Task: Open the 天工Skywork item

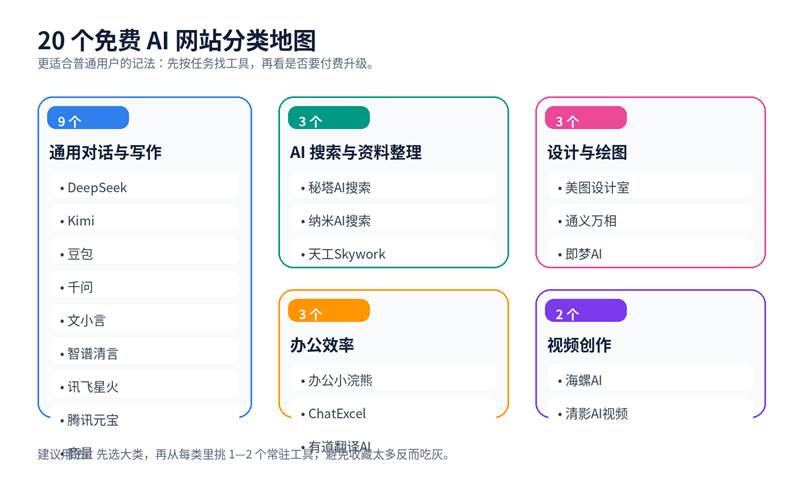Action: 393,254
